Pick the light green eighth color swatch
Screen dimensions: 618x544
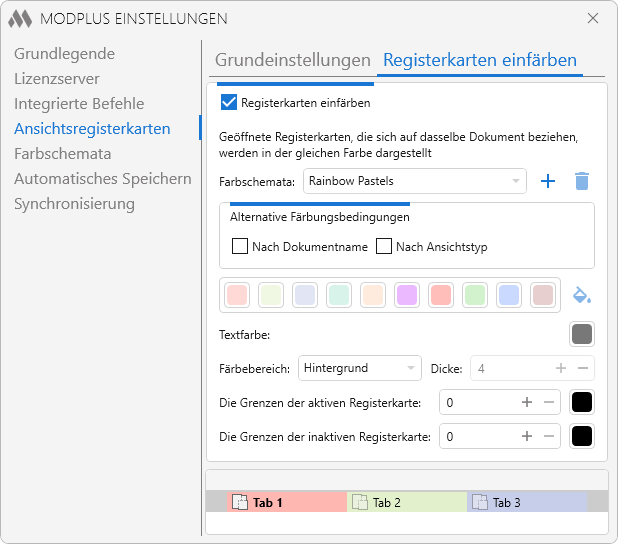[475, 295]
